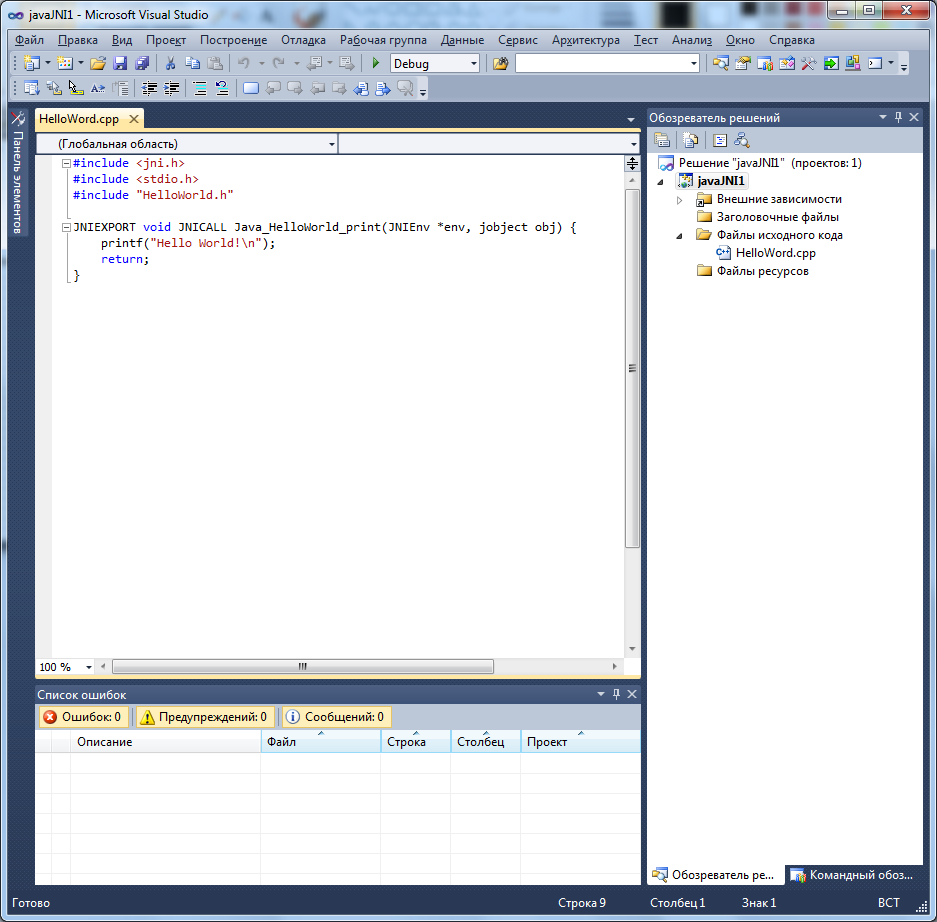Sort the error list by Строка column

point(415,742)
